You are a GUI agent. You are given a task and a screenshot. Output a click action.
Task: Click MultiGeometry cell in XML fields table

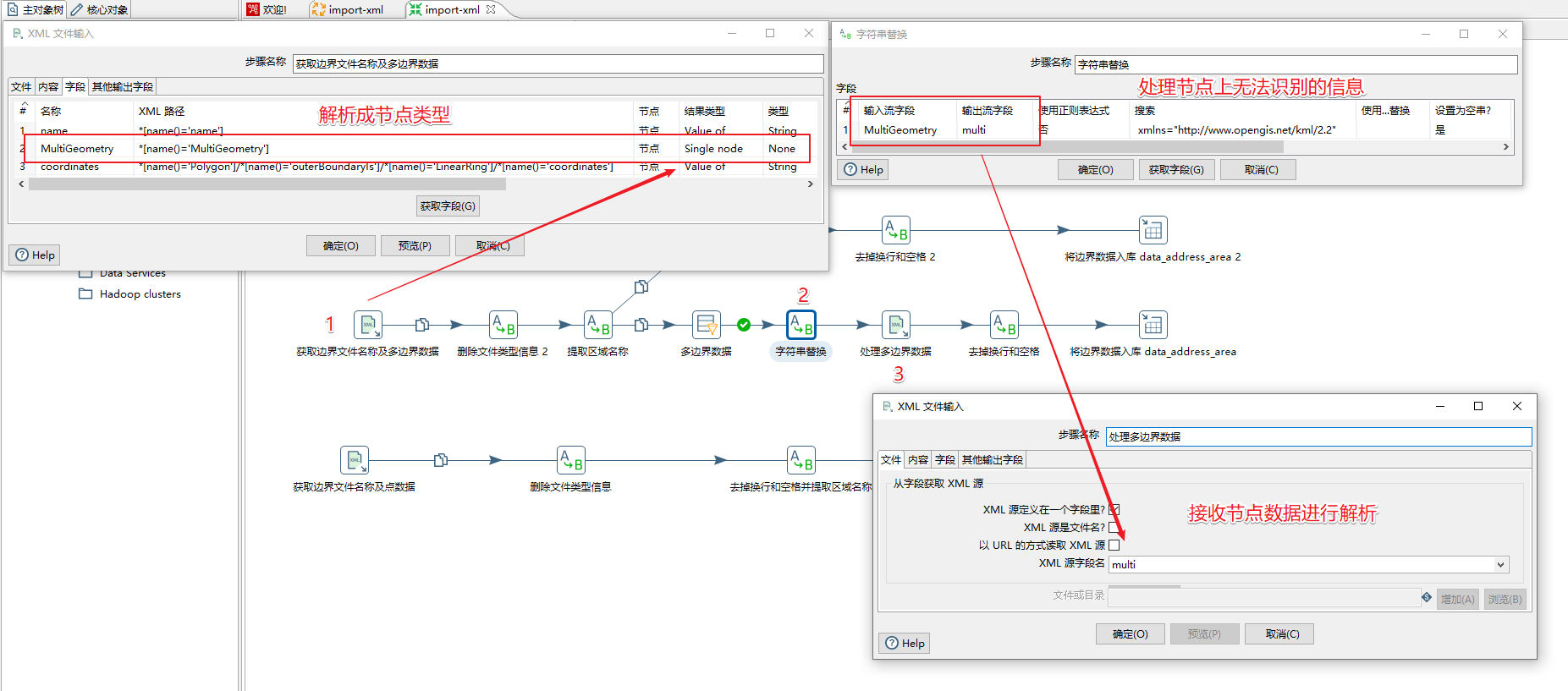(x=77, y=148)
